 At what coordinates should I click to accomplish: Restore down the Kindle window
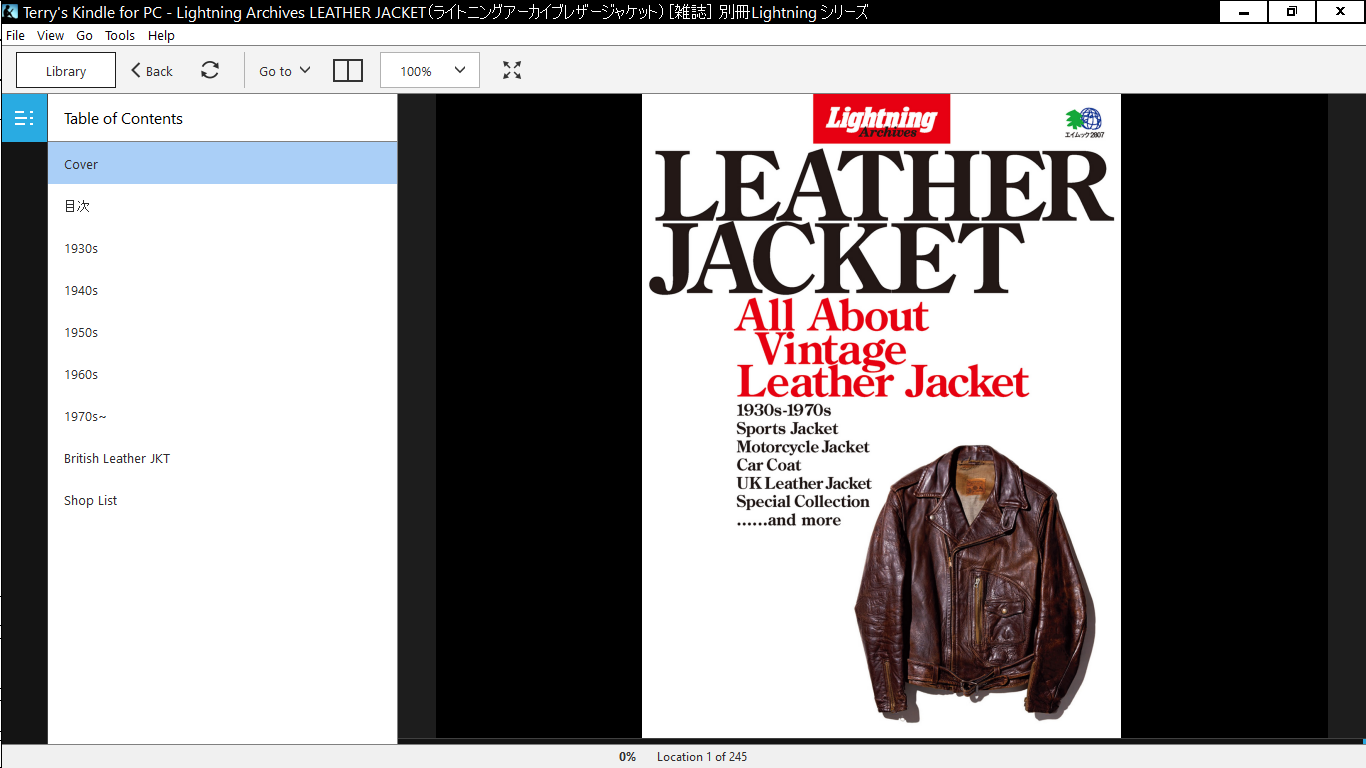(1292, 12)
